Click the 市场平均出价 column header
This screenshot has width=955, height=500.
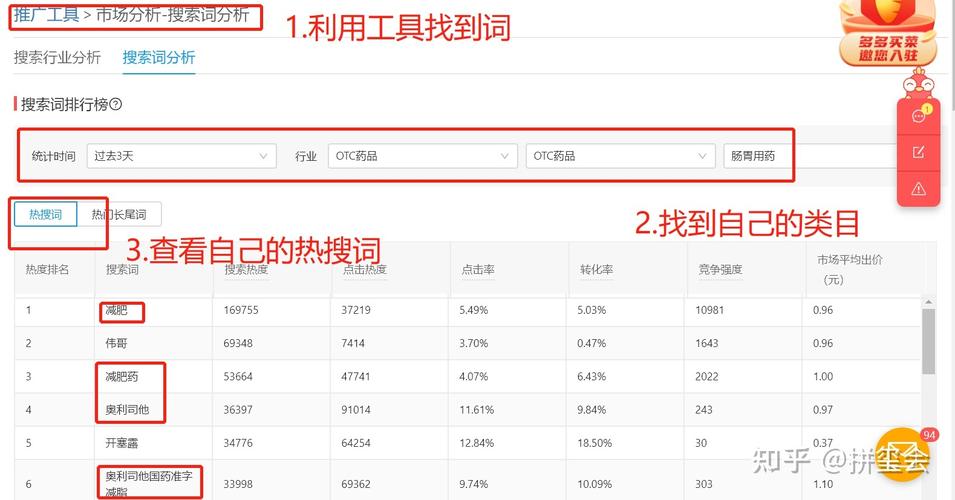[x=849, y=269]
